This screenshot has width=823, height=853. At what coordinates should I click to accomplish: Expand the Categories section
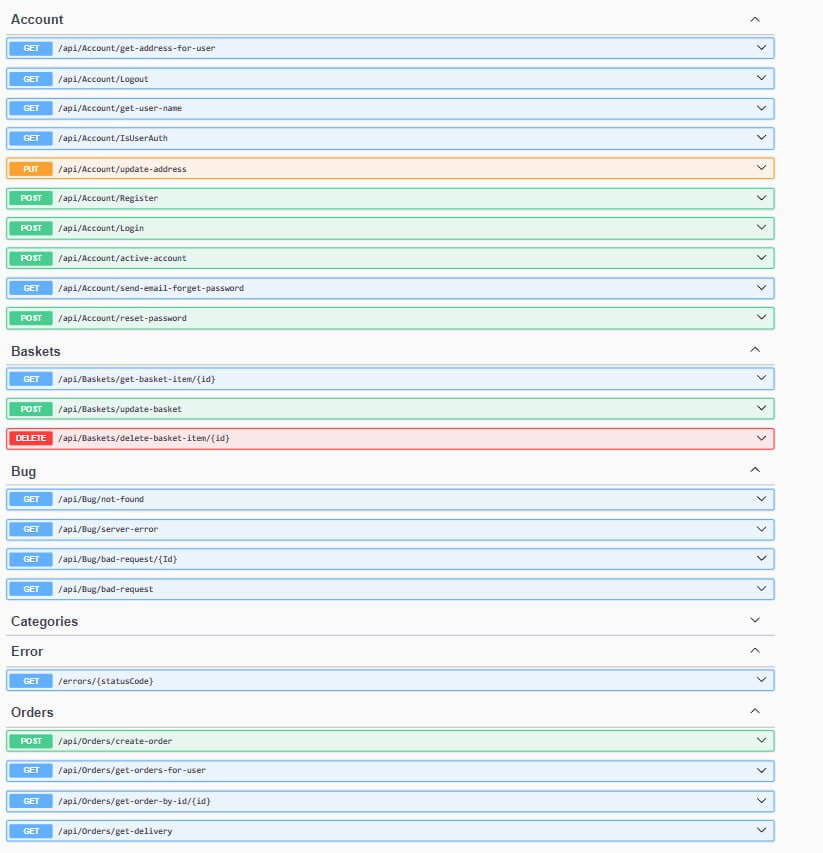(x=755, y=621)
